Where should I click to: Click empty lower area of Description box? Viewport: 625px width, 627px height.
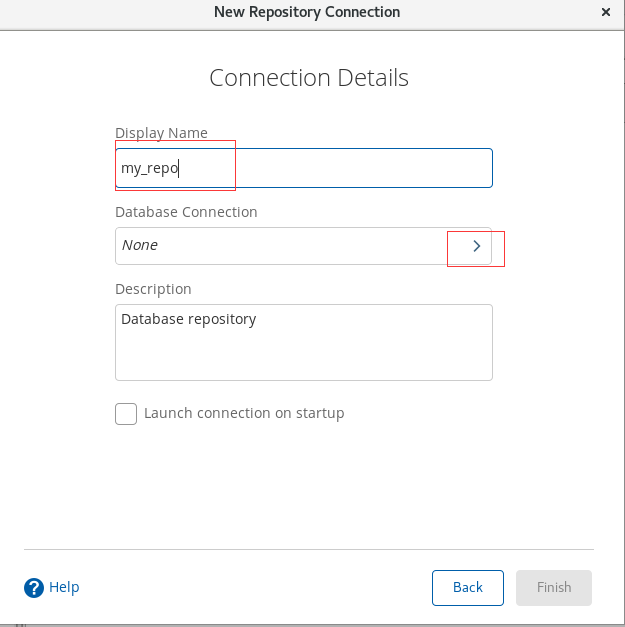coord(304,358)
